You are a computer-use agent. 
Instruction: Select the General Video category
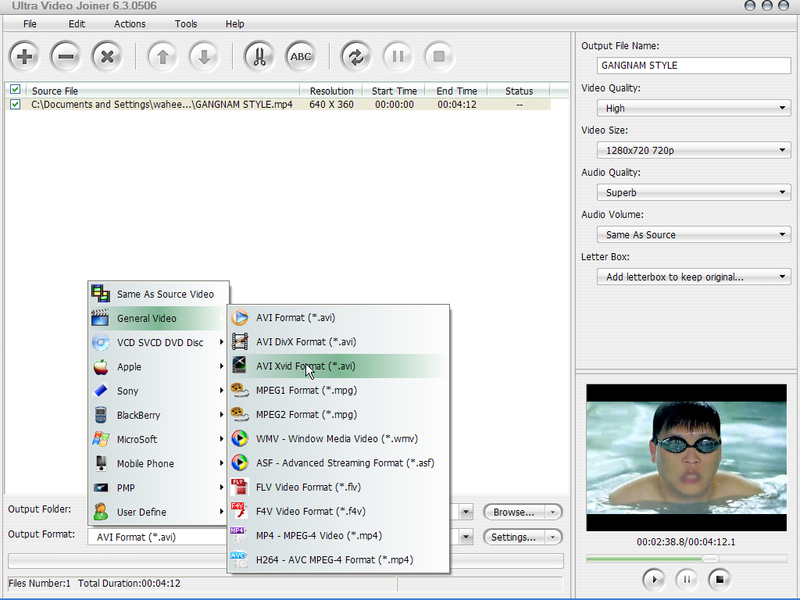click(x=159, y=318)
